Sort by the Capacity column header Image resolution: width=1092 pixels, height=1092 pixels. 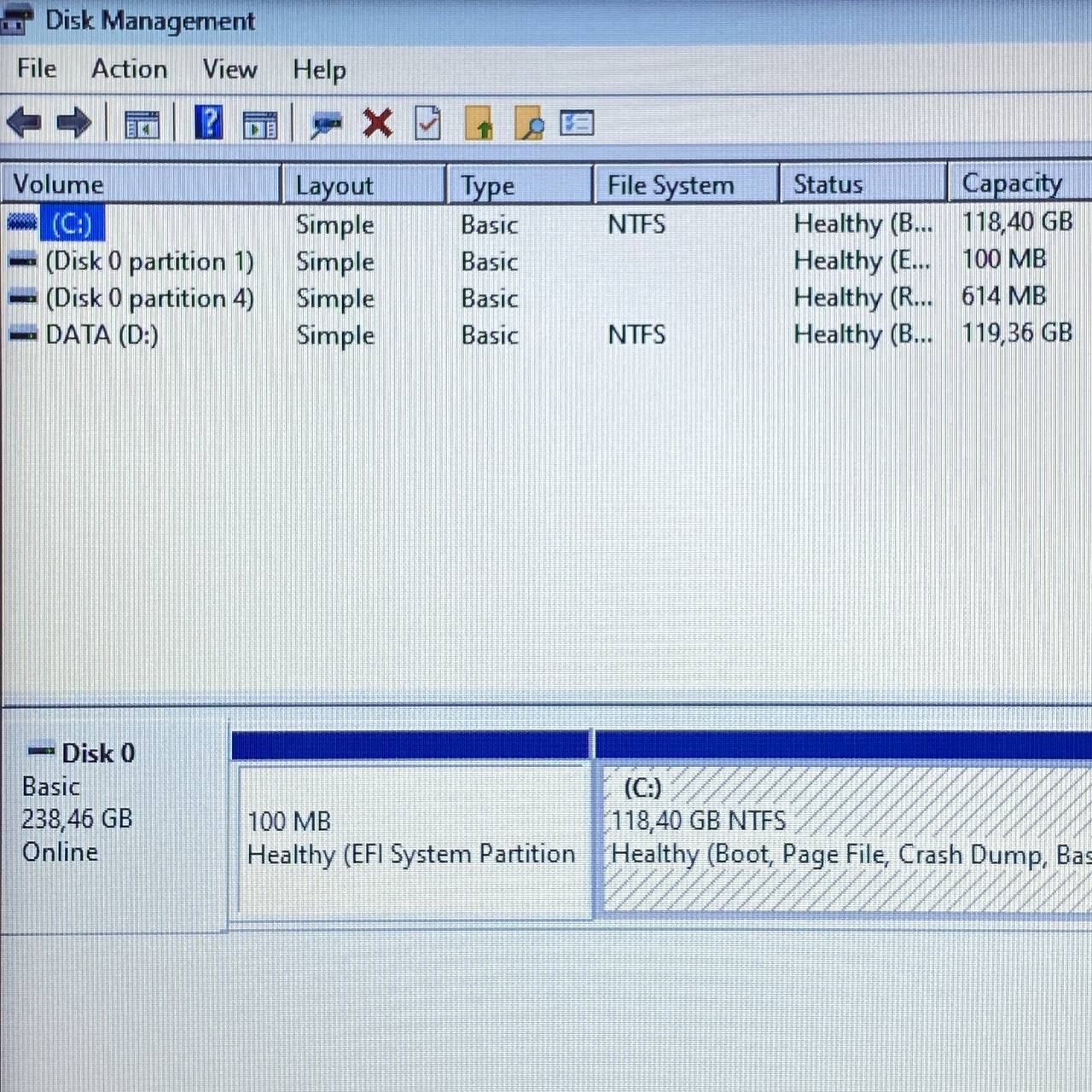tap(1019, 183)
